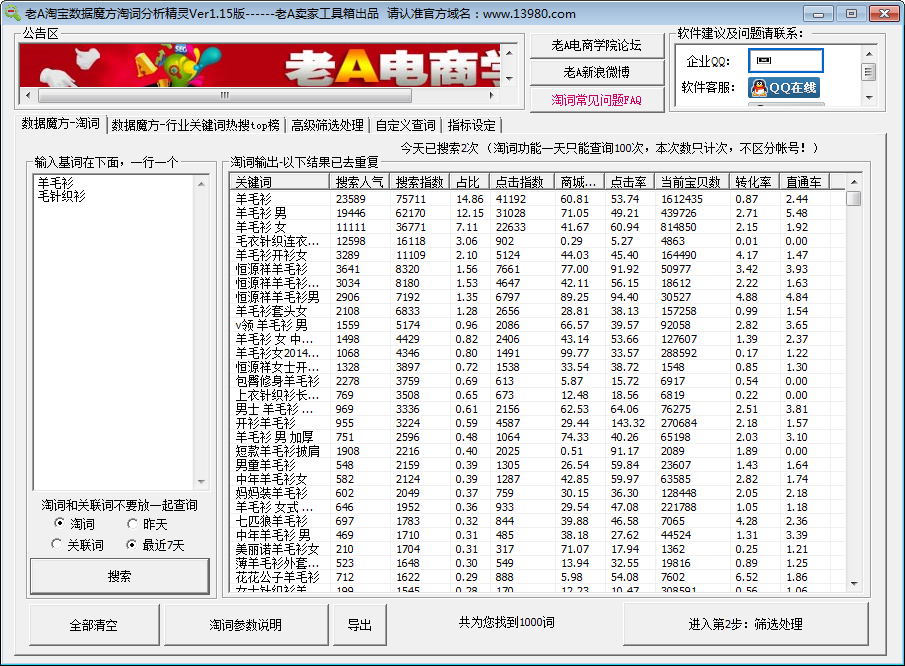The height and width of the screenshot is (666, 905).
Task: Click the 全部清空 button
Action: (x=94, y=625)
